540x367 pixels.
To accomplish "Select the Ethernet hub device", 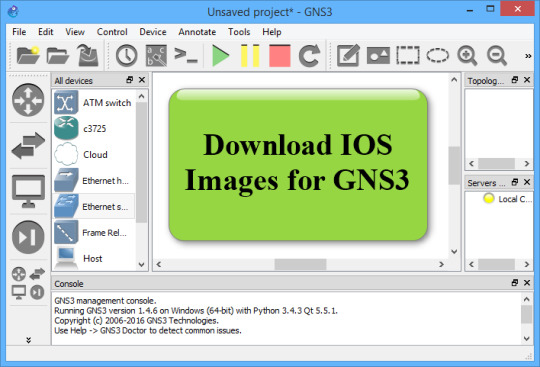I will tap(94, 180).
